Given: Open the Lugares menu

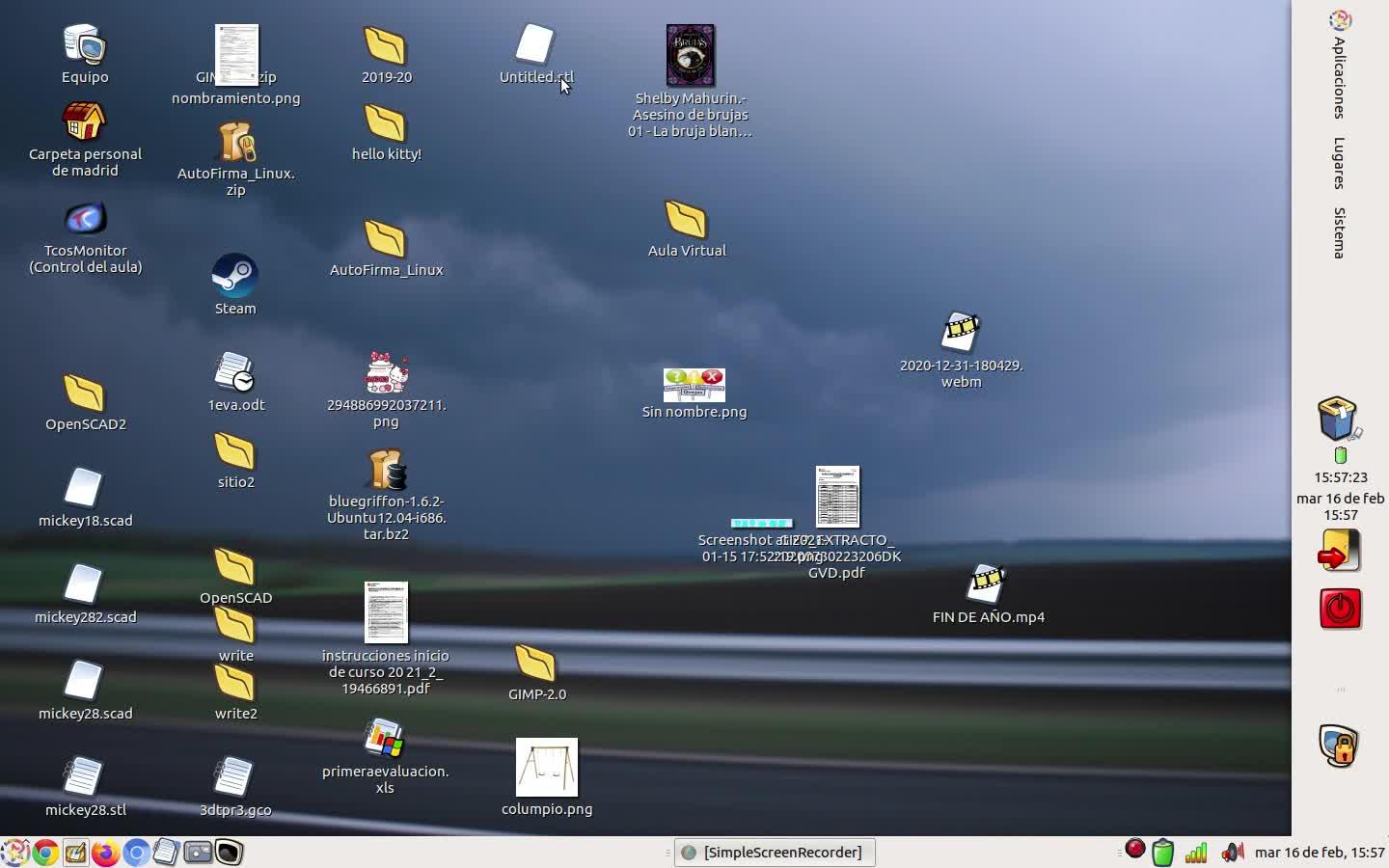Looking at the screenshot, I should point(1339,164).
